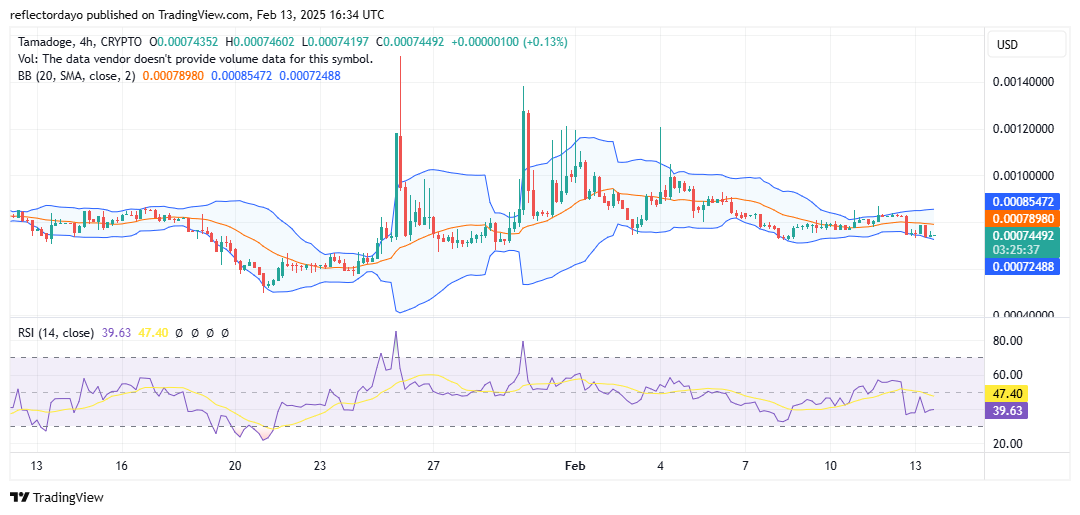Click the date axis label 16
The height and width of the screenshot is (515, 1080).
pyautogui.click(x=122, y=466)
